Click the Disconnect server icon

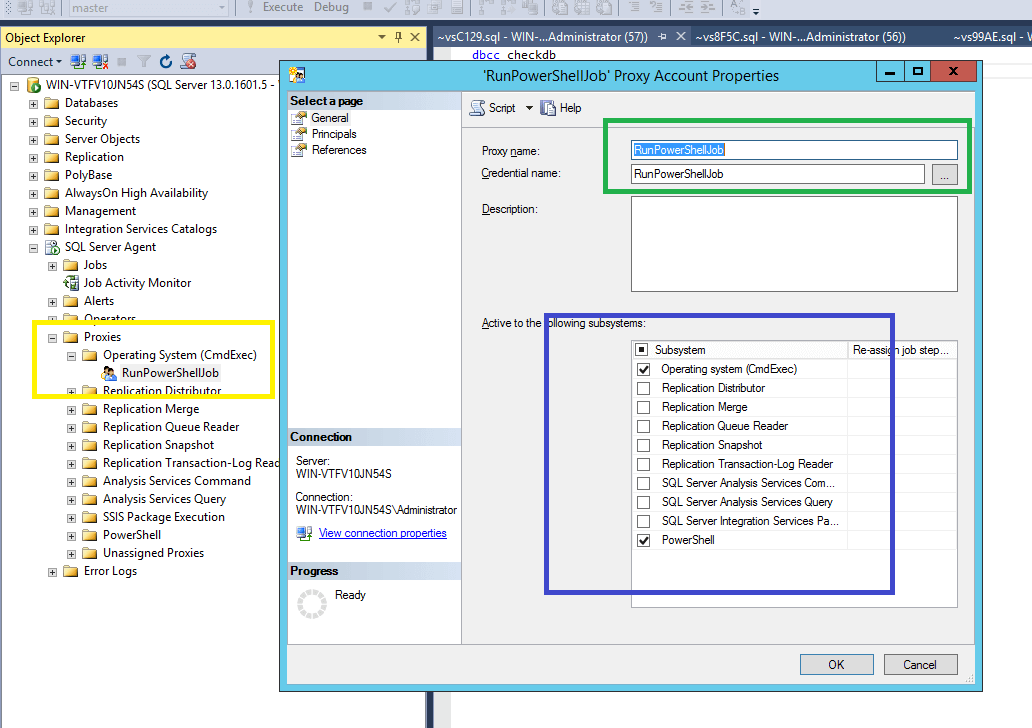pos(101,62)
